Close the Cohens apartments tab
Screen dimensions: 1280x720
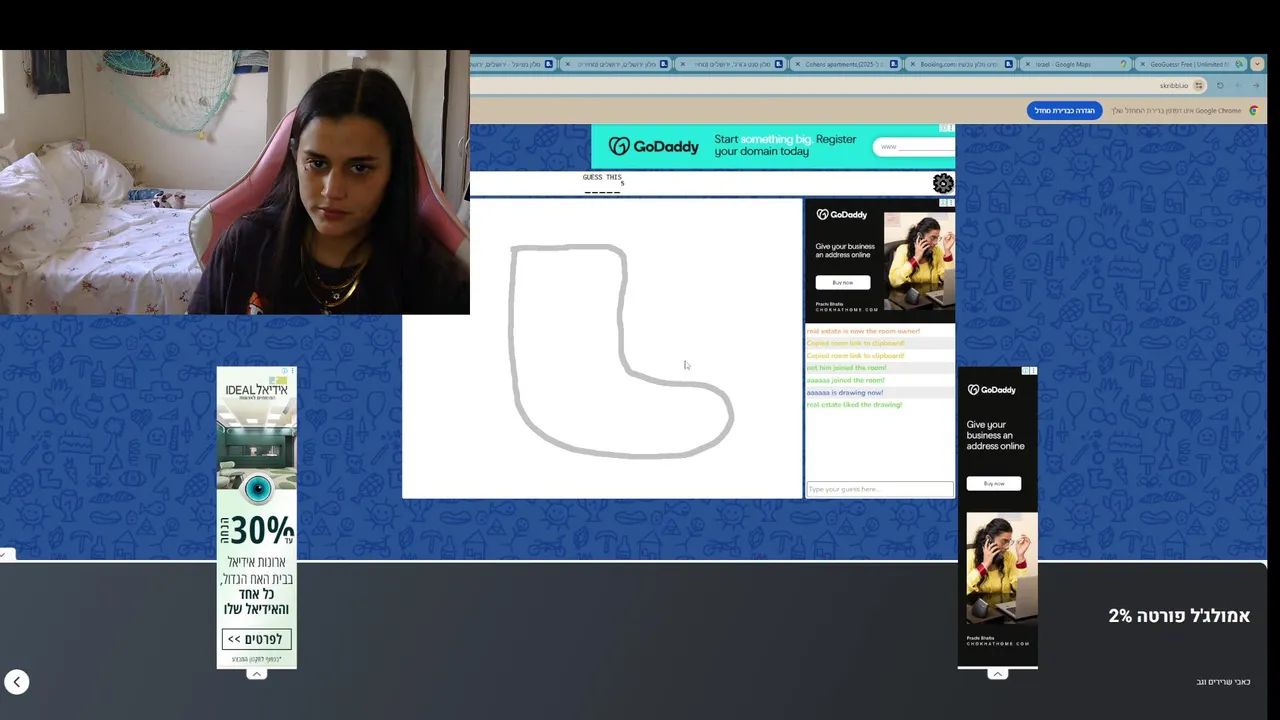tap(797, 64)
